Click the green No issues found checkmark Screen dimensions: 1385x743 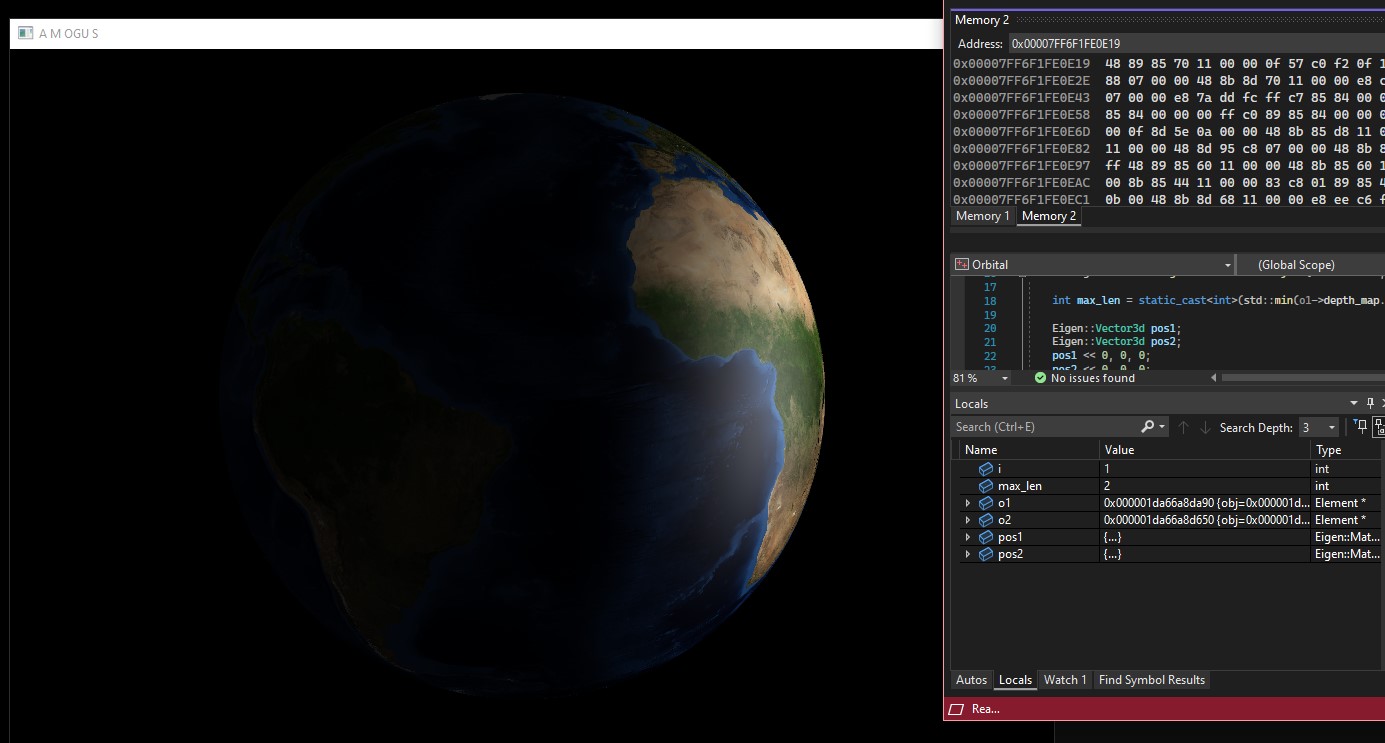pyautogui.click(x=1040, y=378)
